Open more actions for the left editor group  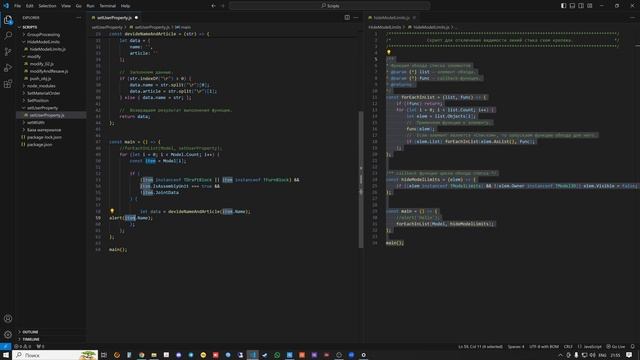pyautogui.click(x=356, y=18)
